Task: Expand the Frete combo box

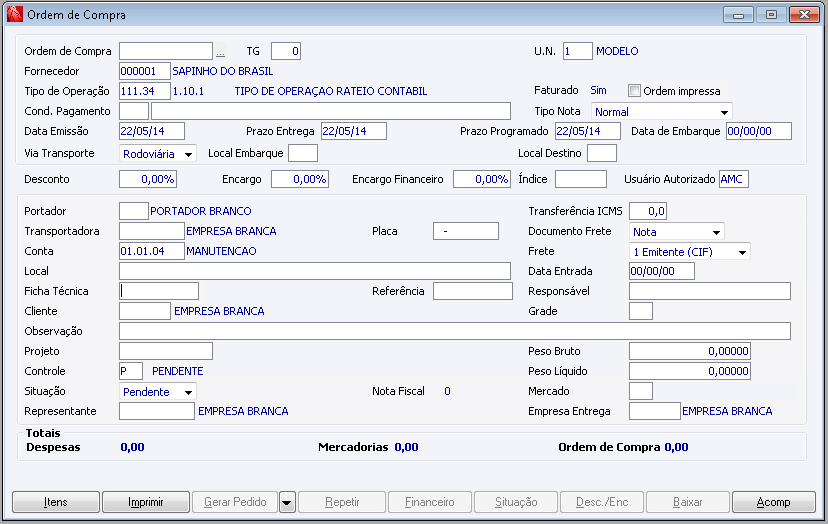Action: coord(740,252)
